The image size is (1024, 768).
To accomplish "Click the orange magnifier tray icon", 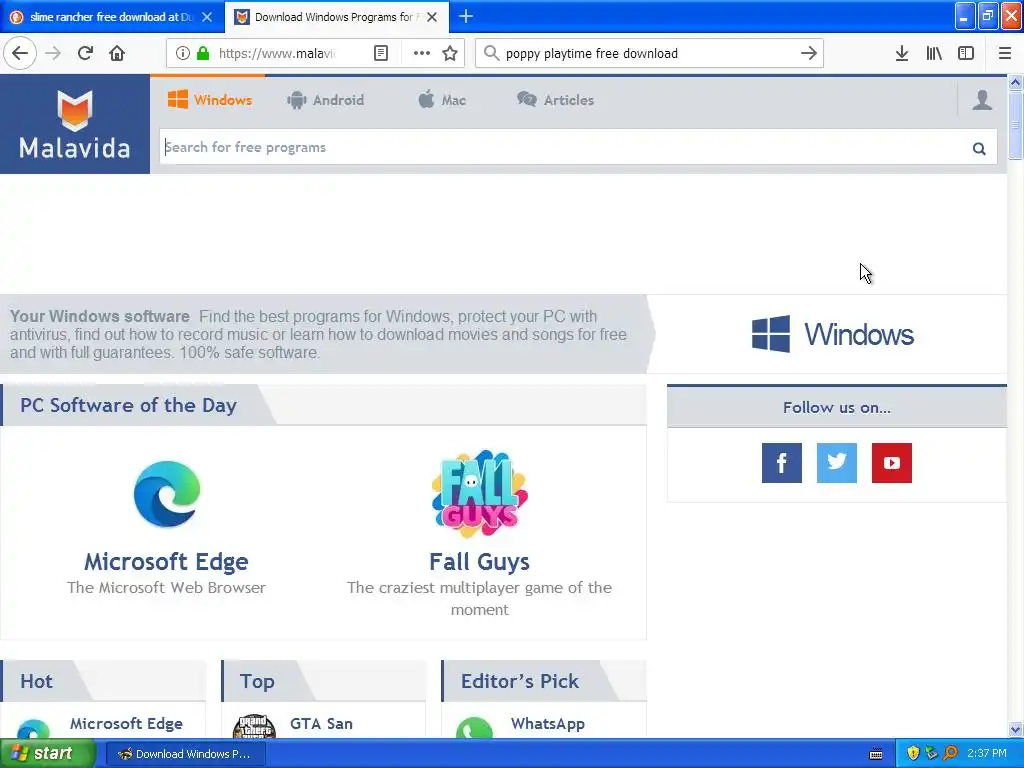I will [950, 754].
